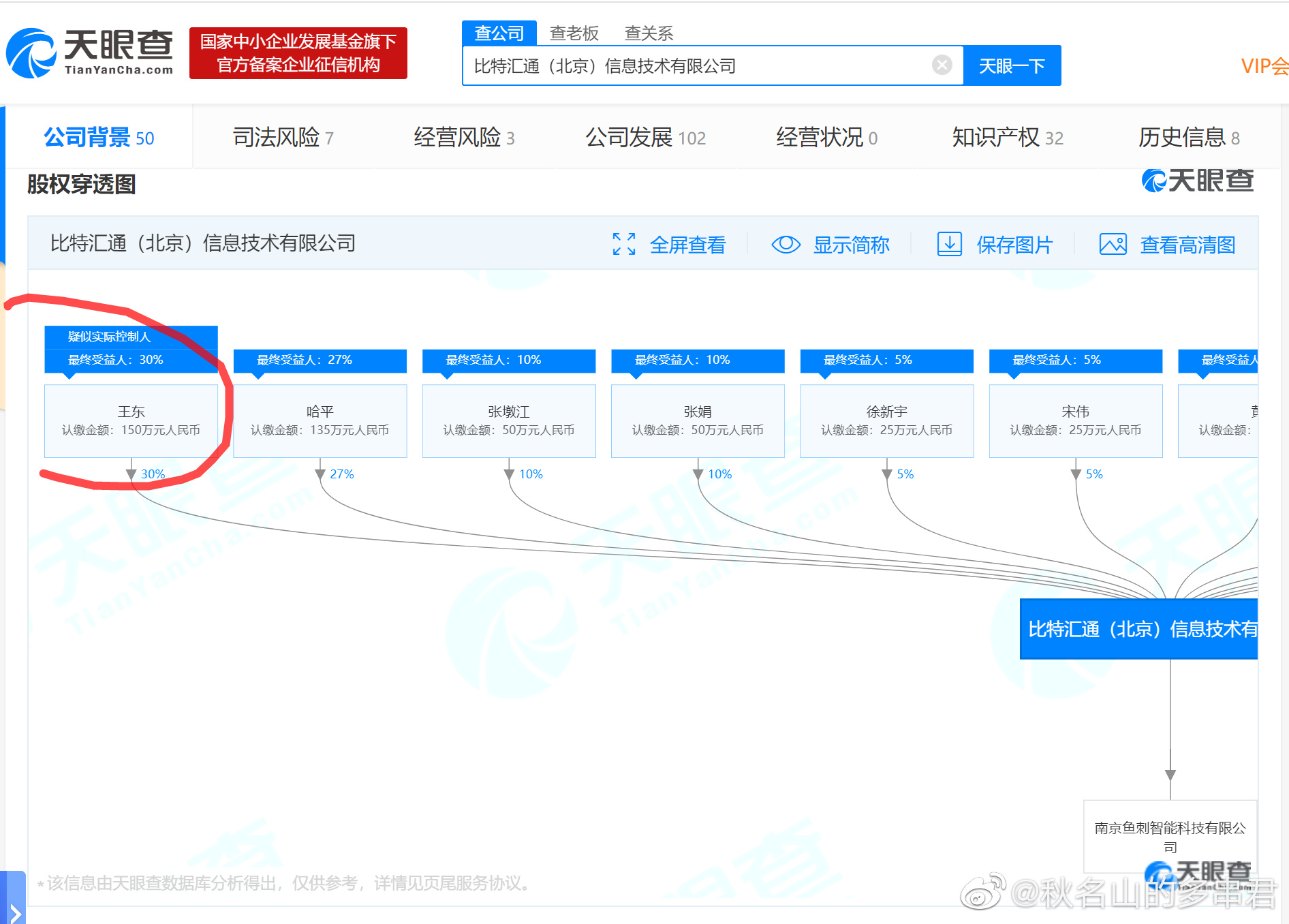Viewport: 1289px width, 924px height.
Task: Click 查看高清图 text link
Action: 1187,245
